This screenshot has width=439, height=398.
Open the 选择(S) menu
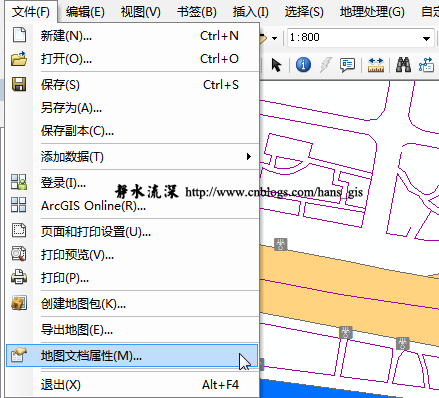pyautogui.click(x=304, y=12)
